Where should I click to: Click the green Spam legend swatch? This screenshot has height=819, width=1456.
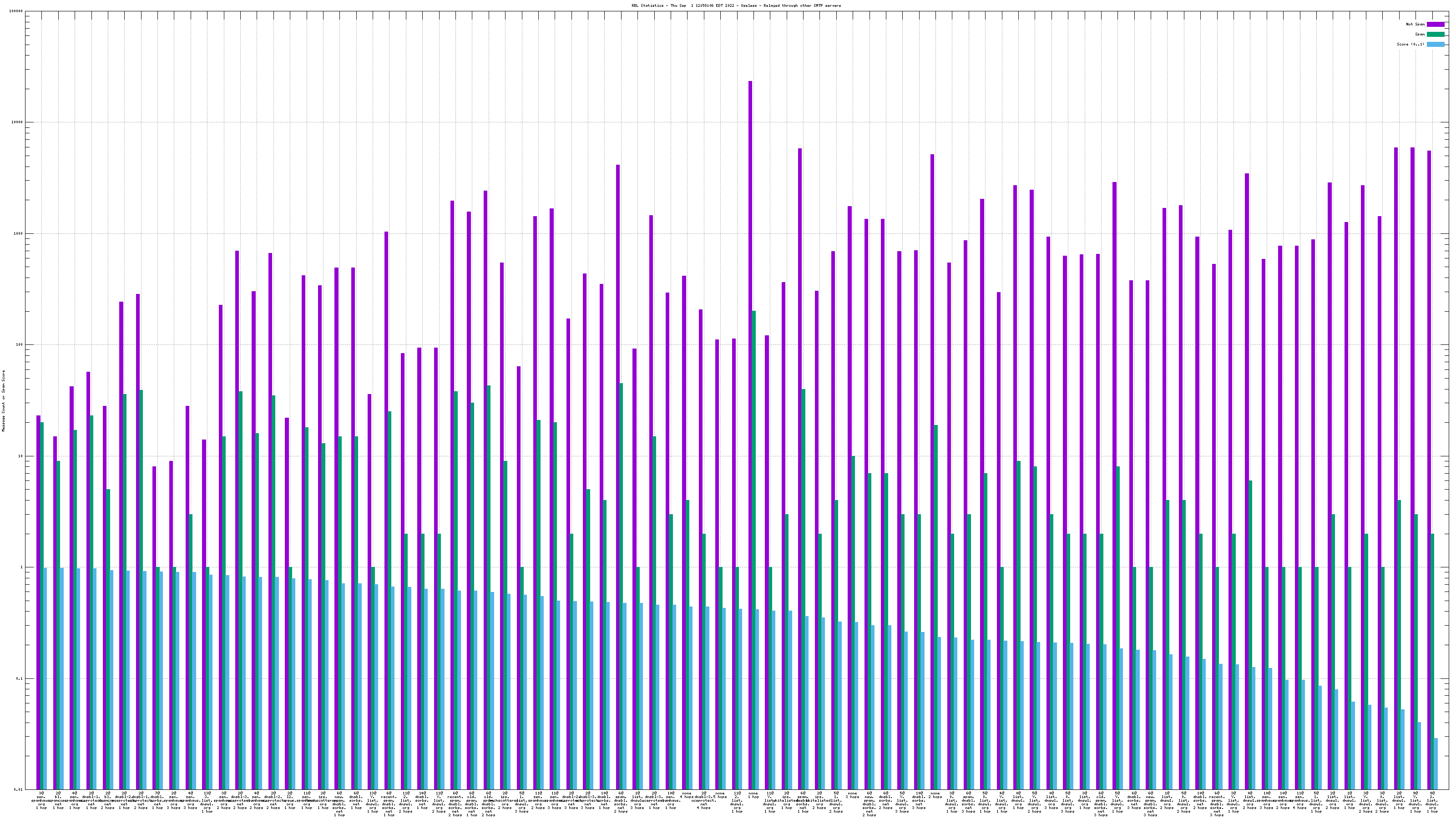click(1436, 35)
